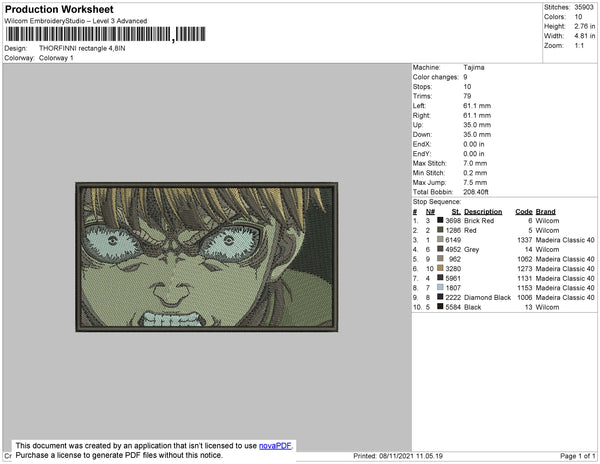
Task: Click the swatch for thread 5961
Action: pos(440,278)
